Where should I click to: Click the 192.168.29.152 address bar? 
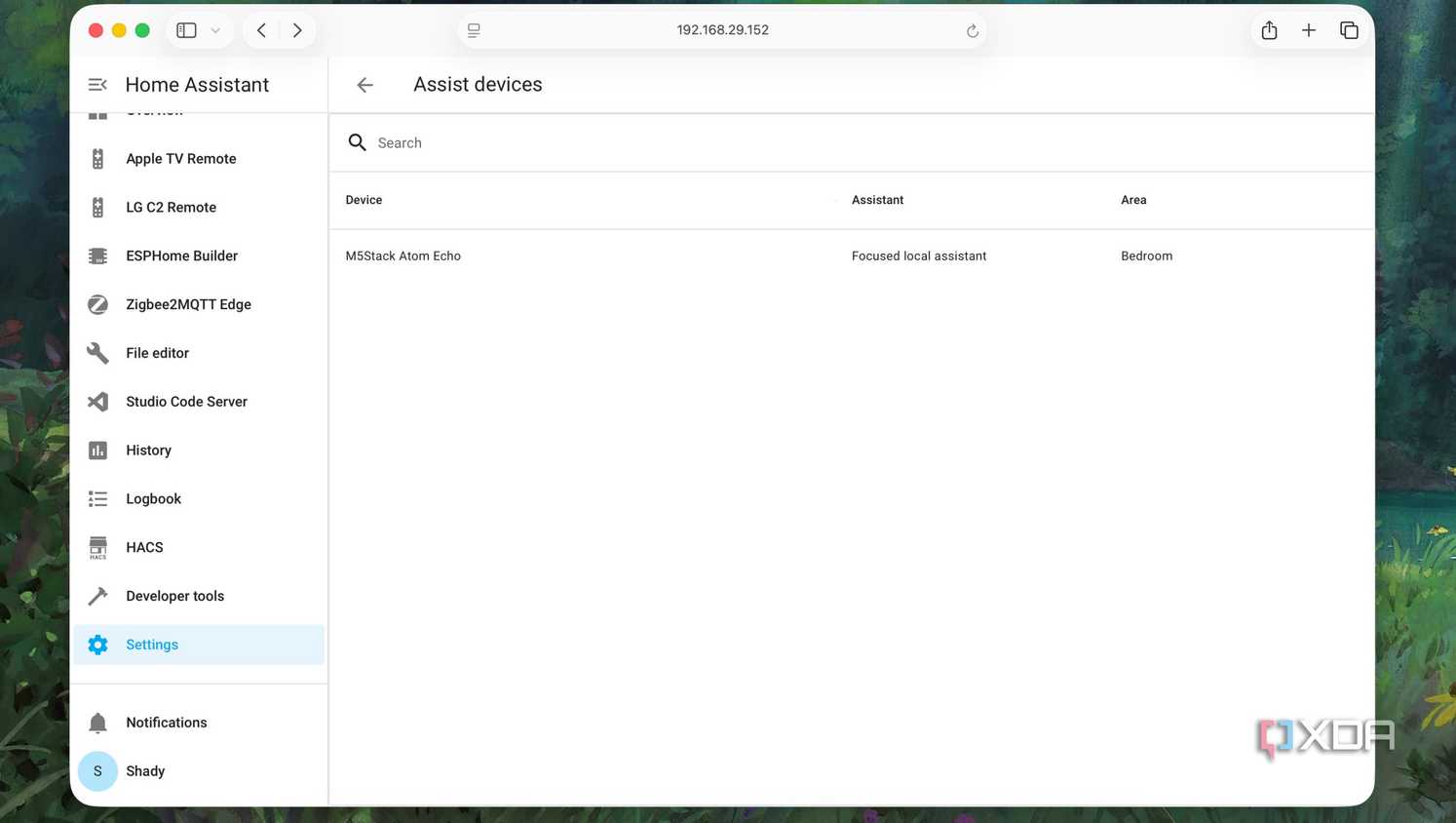click(x=722, y=30)
